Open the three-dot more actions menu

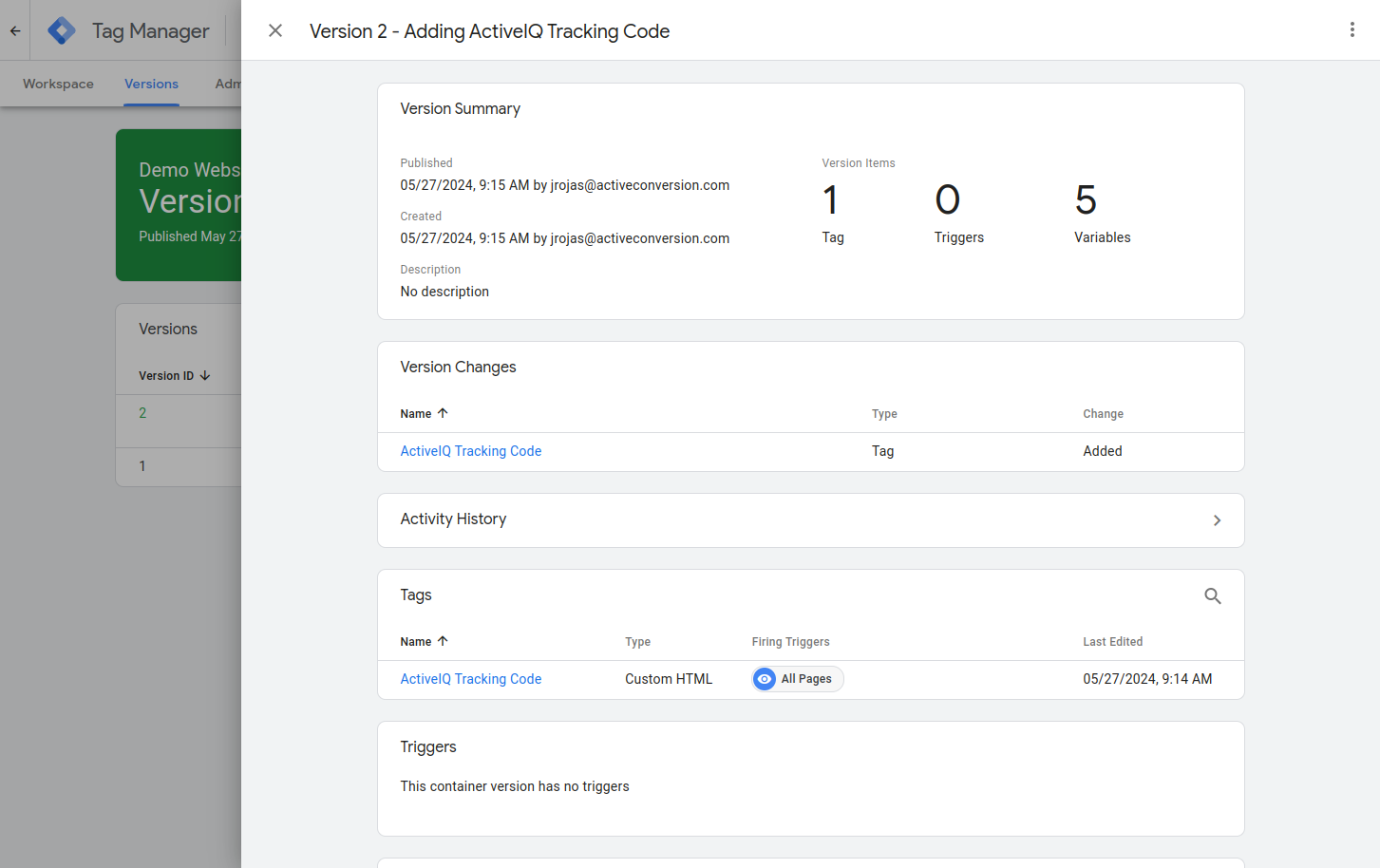coord(1352,30)
